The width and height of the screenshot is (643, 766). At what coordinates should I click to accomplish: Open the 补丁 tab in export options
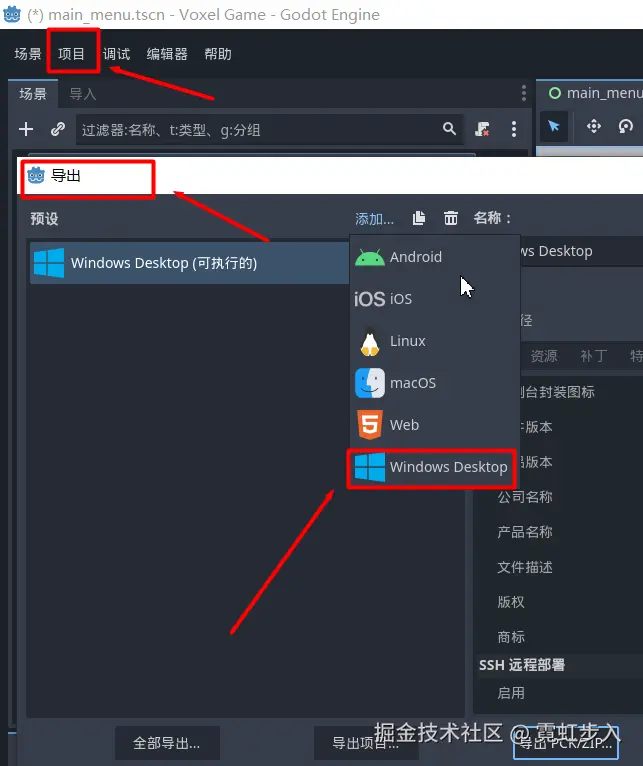coord(594,356)
